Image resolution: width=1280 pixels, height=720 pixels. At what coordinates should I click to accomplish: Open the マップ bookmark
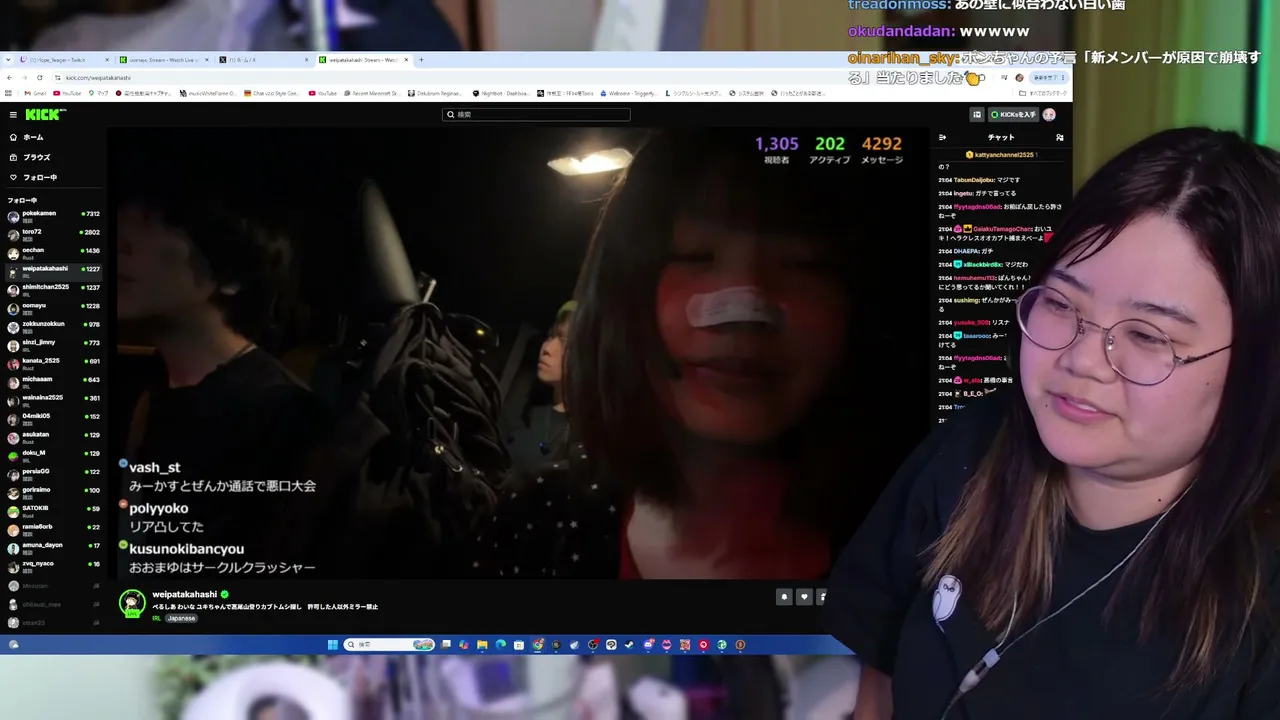99,93
